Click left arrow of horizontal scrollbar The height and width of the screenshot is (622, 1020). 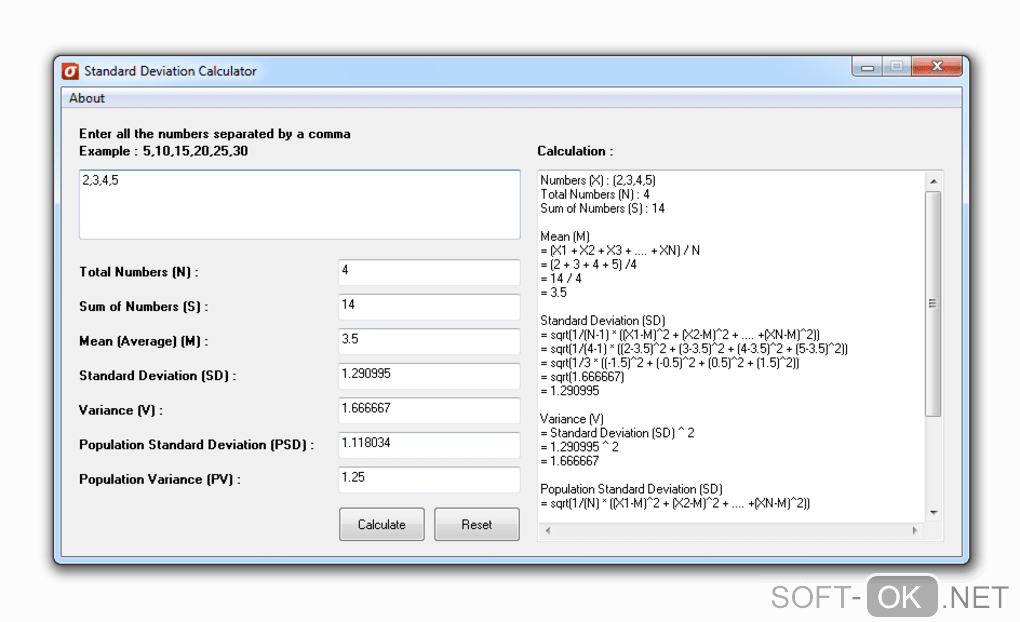coord(546,532)
